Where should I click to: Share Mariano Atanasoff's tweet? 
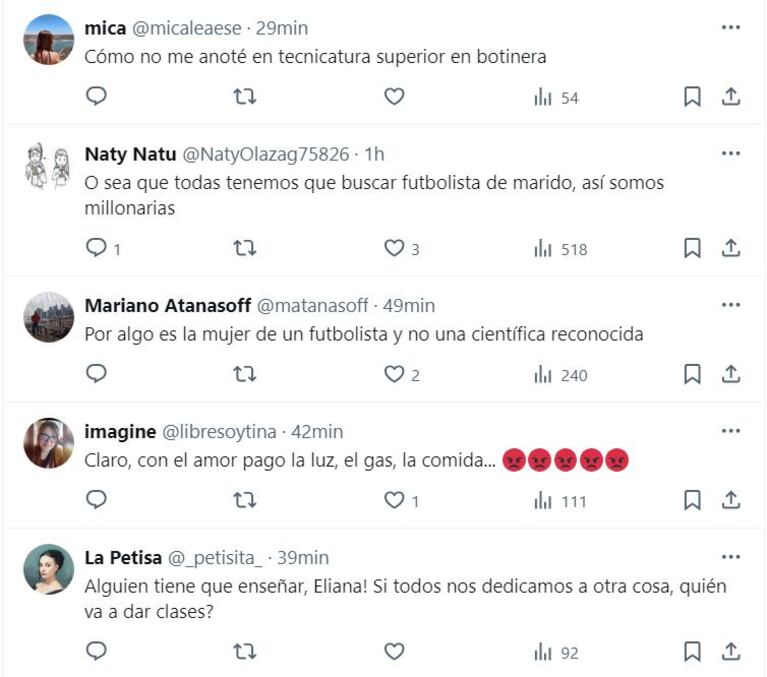[x=731, y=375]
